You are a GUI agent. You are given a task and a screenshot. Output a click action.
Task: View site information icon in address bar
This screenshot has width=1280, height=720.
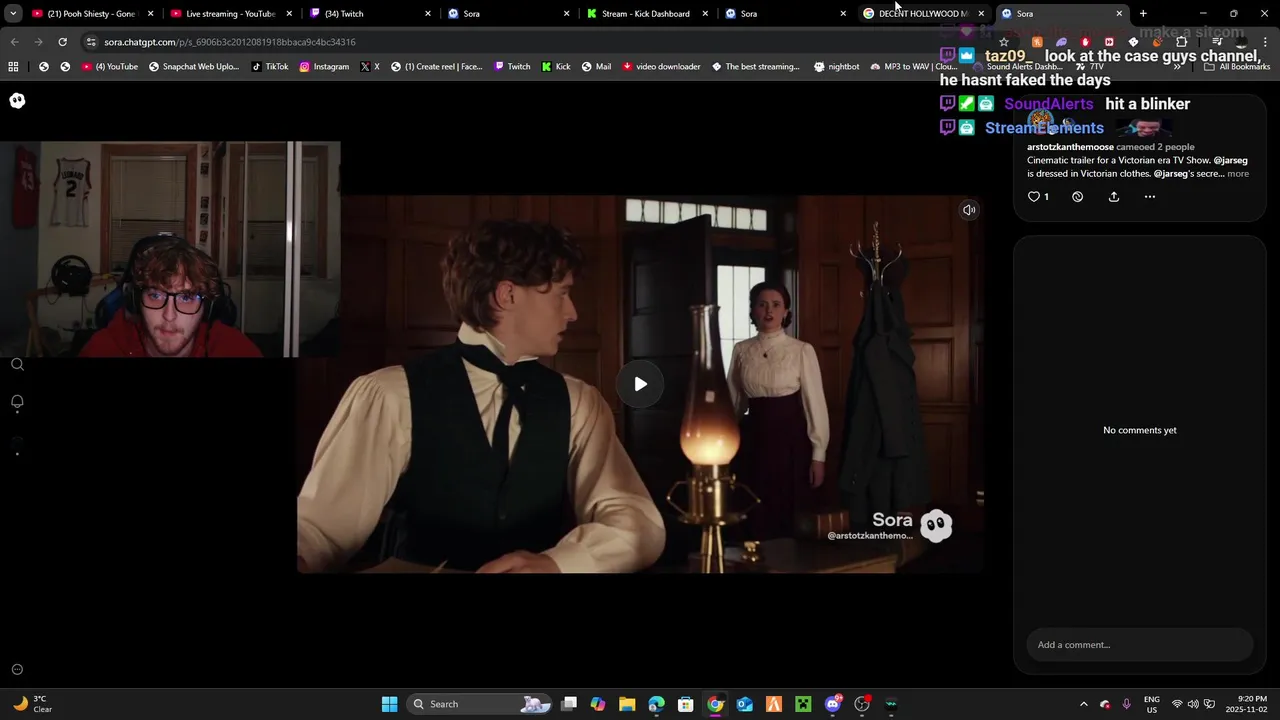[x=91, y=42]
